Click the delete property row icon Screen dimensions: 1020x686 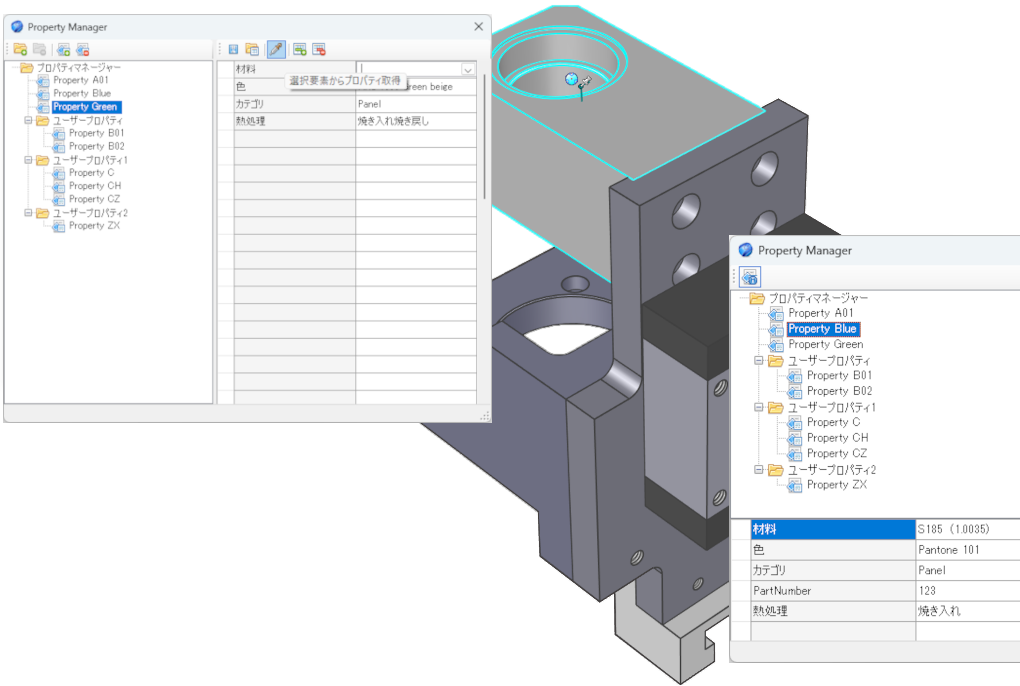319,49
